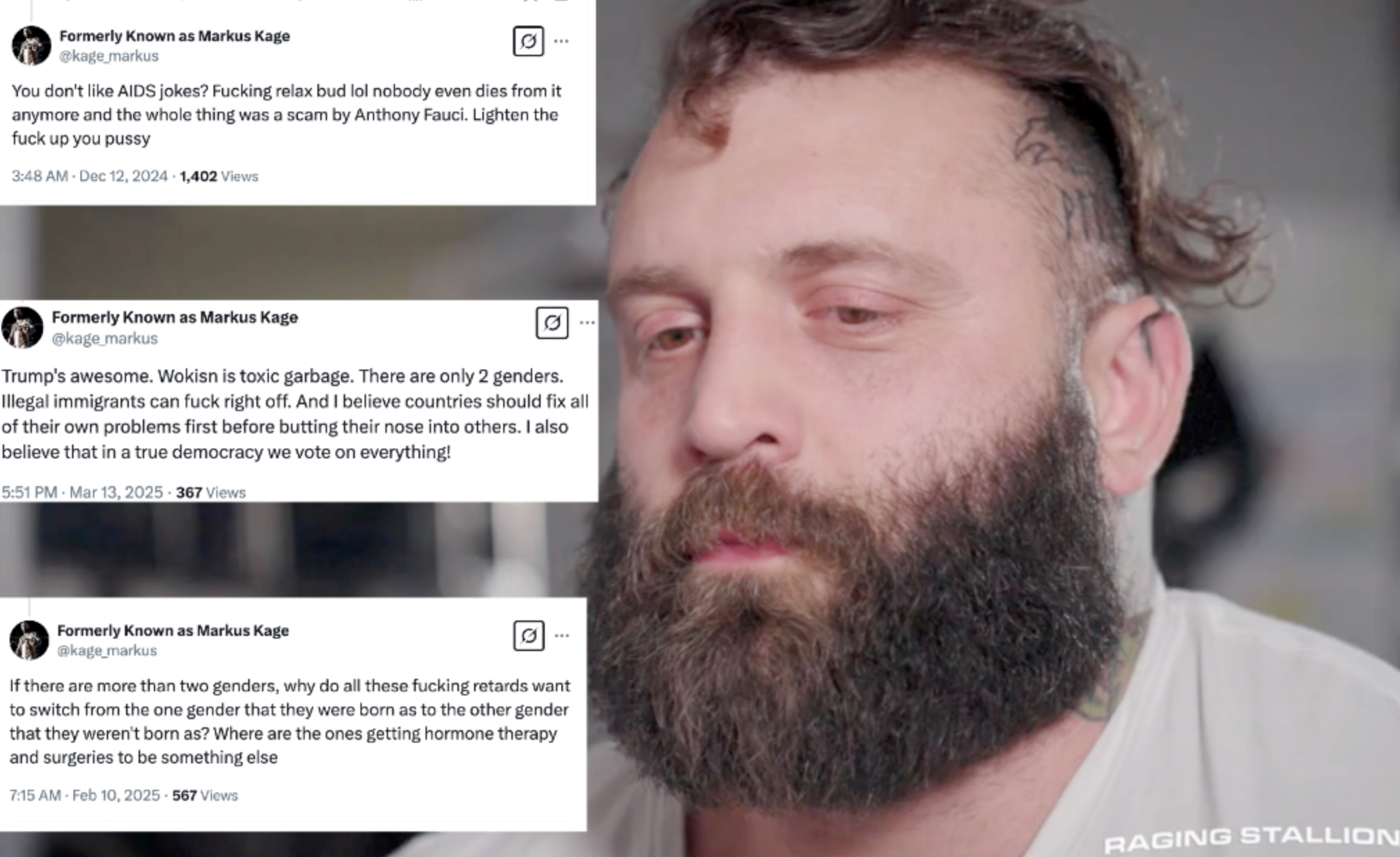Open the three-dot menu on the Dec 12, 2024 tweet

[x=561, y=41]
